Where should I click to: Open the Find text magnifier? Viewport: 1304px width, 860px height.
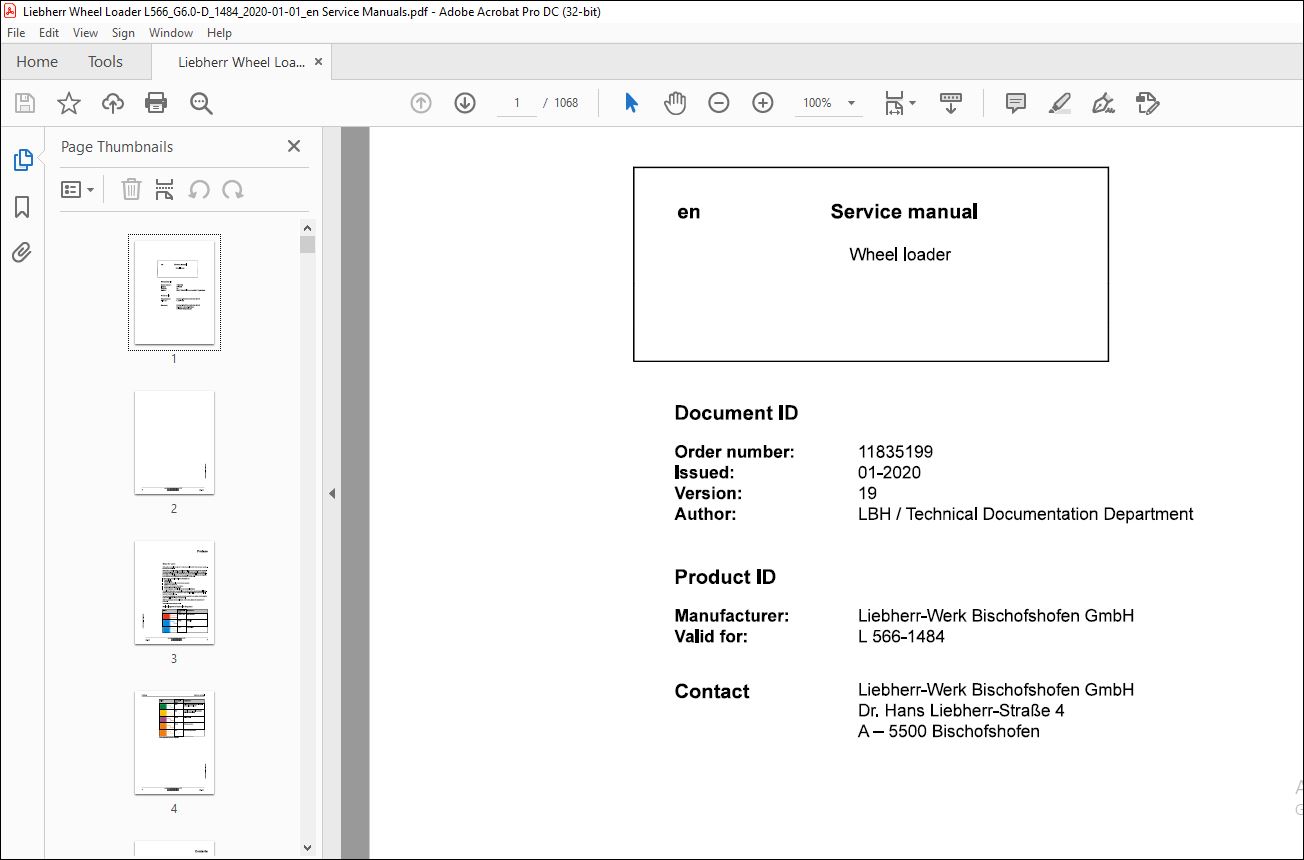click(201, 103)
